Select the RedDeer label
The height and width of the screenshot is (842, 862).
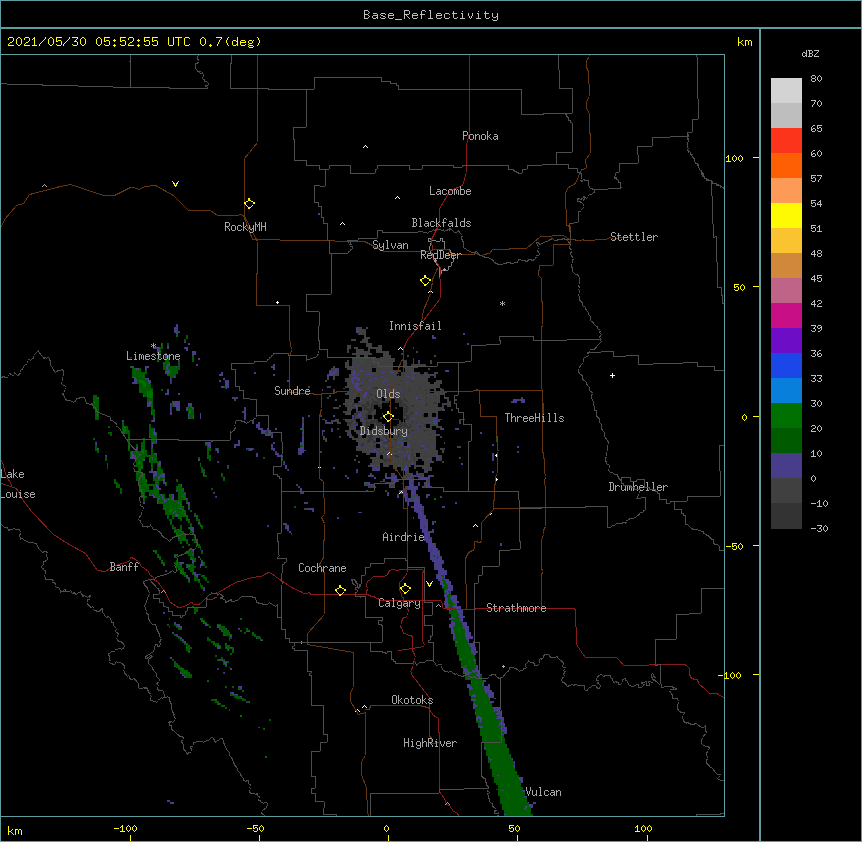[x=440, y=255]
